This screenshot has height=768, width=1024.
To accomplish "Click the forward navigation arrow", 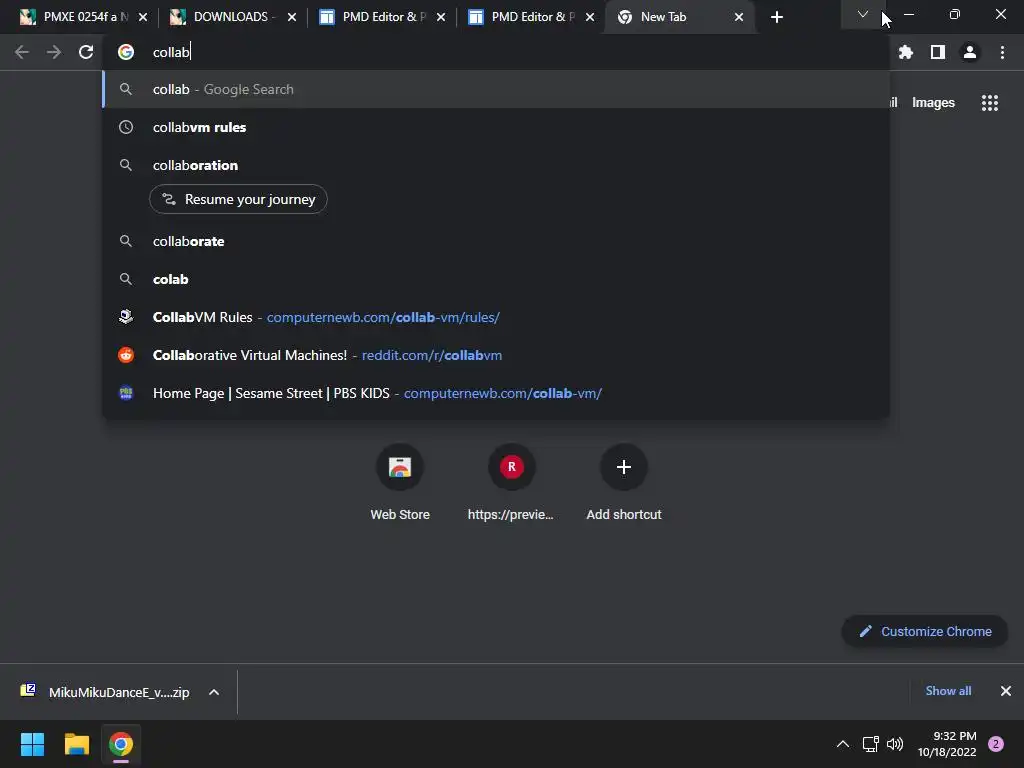I will coord(54,52).
